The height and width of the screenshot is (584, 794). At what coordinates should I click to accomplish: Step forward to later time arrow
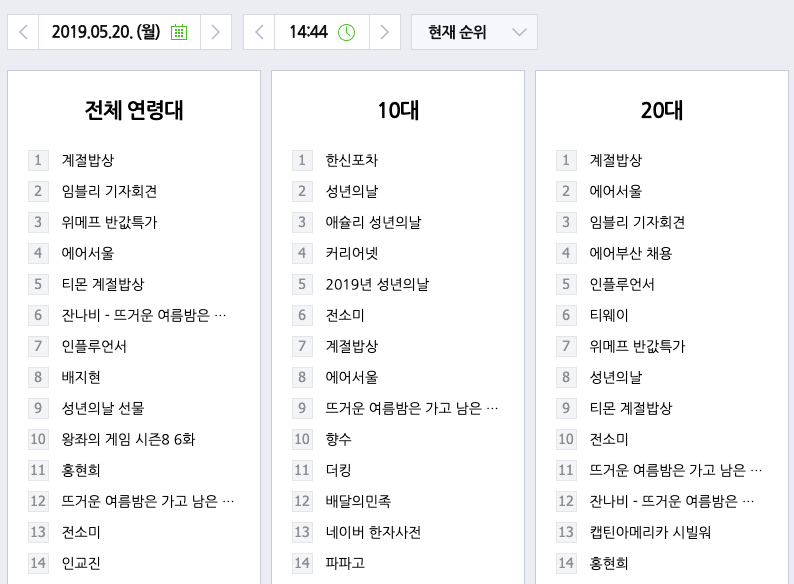pyautogui.click(x=384, y=32)
